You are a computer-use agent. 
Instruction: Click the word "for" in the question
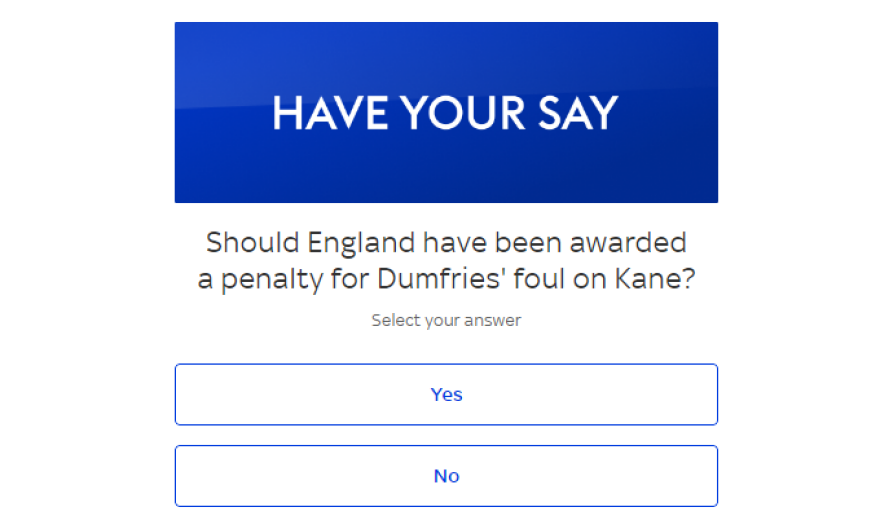[350, 281]
